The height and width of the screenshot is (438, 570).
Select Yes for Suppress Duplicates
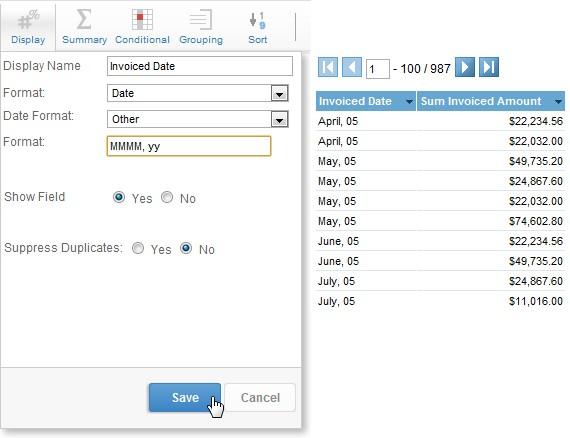pyautogui.click(x=138, y=248)
